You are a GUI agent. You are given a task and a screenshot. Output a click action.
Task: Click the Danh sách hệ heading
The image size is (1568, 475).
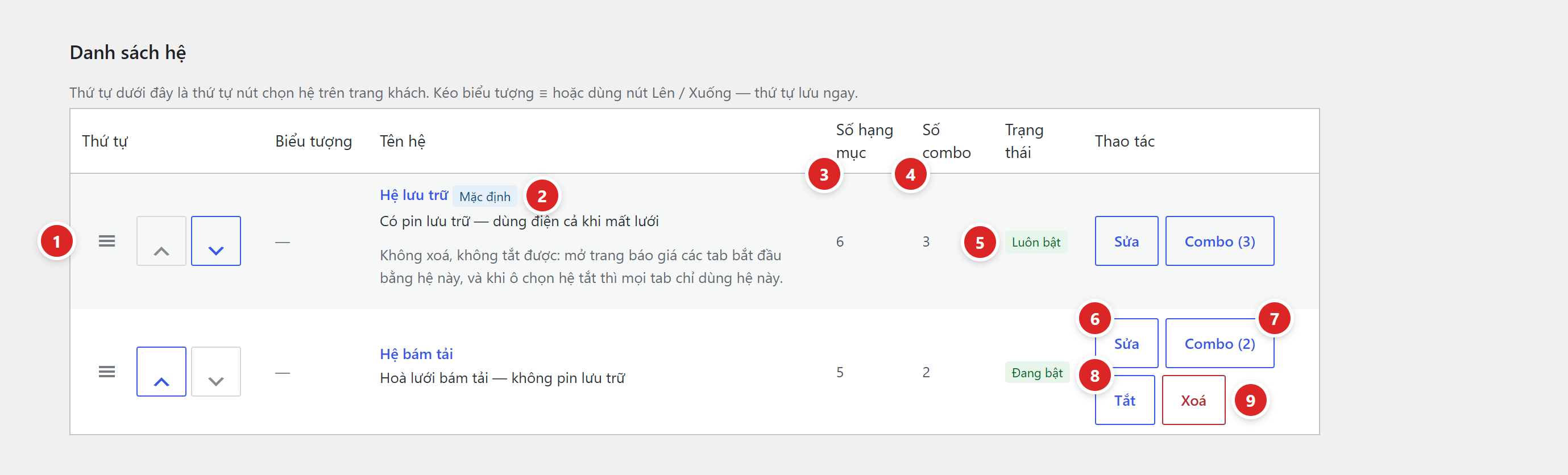pos(128,52)
